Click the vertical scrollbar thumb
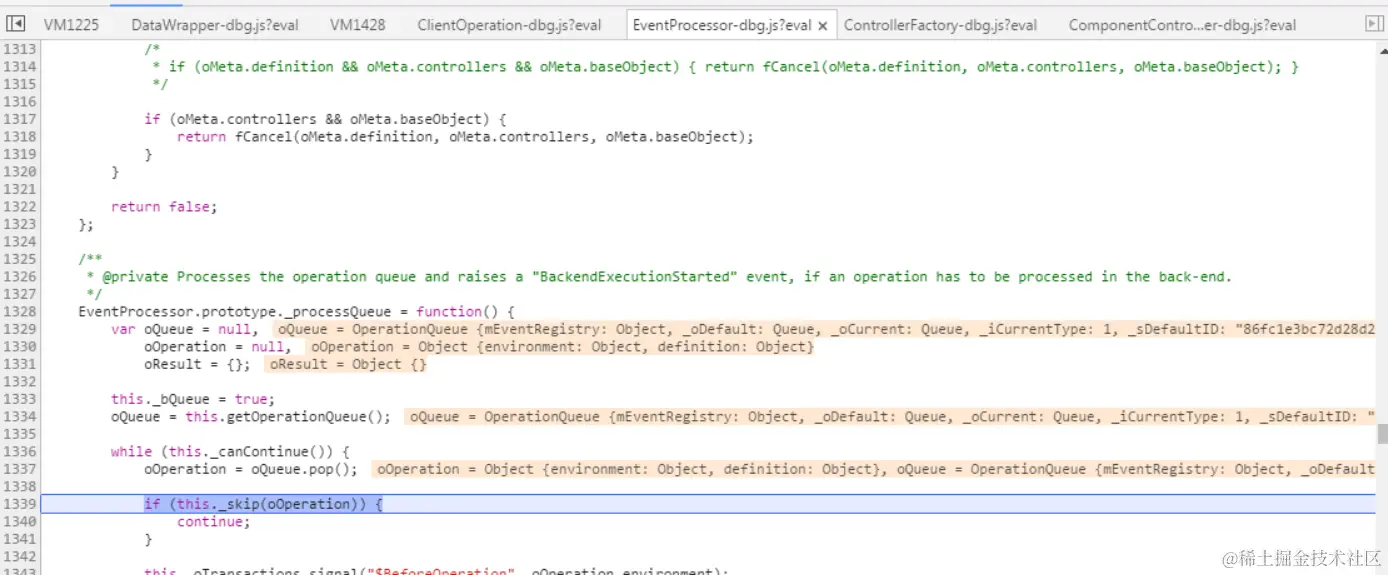The image size is (1388, 575). (1382, 433)
